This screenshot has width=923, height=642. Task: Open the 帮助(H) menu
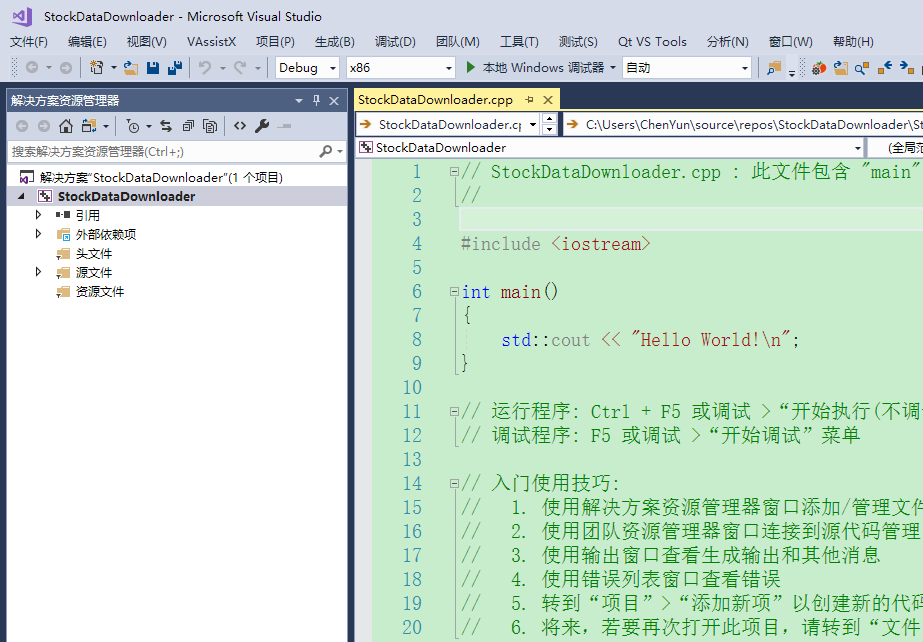853,42
